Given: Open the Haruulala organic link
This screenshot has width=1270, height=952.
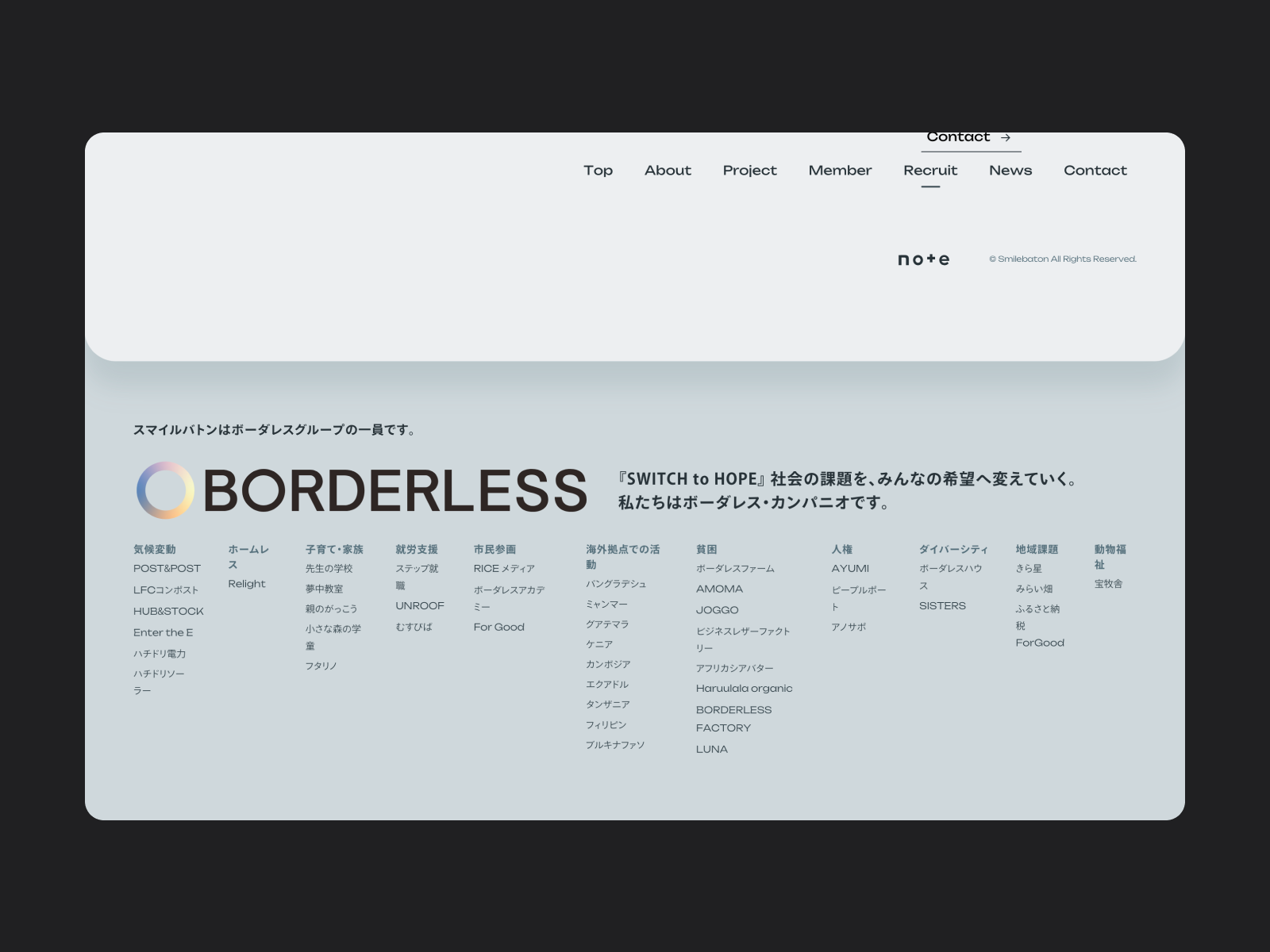Looking at the screenshot, I should pyautogui.click(x=744, y=689).
